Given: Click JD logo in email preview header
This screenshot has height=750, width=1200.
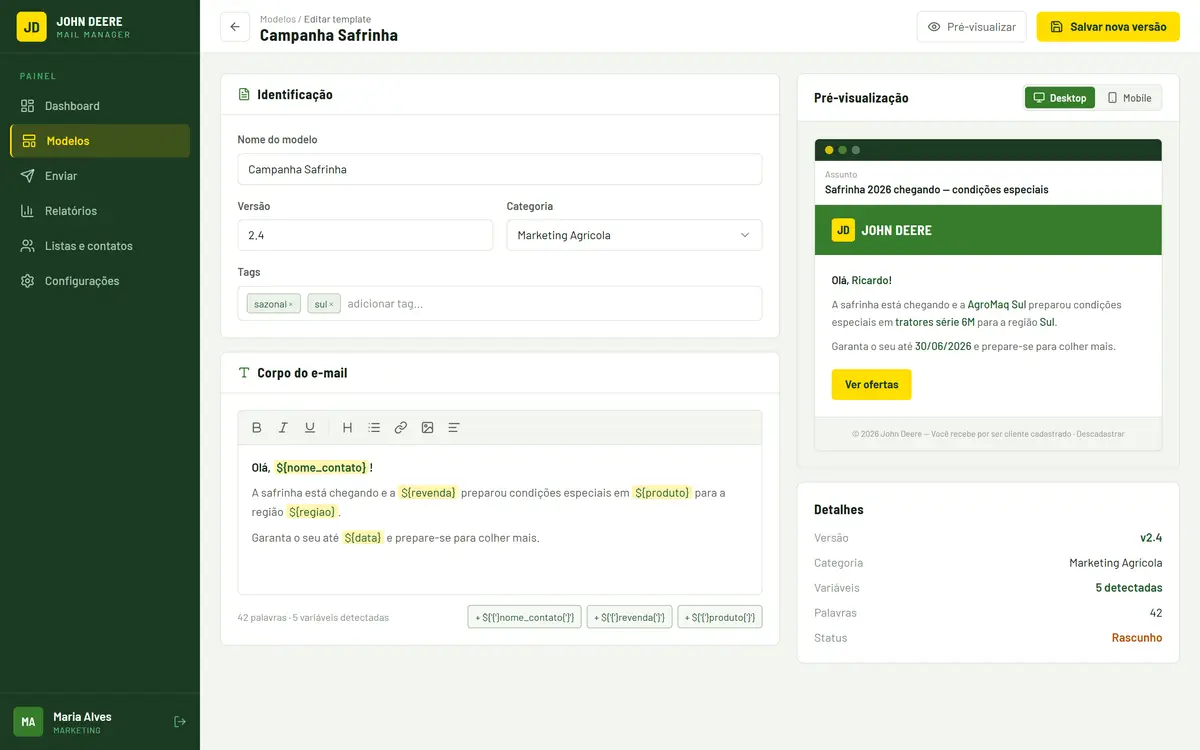Looking at the screenshot, I should click(x=843, y=230).
